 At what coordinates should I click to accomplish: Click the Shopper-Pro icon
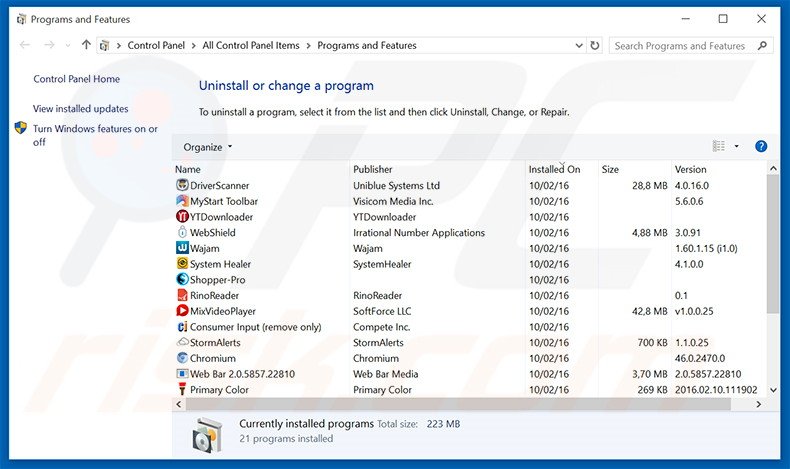[x=182, y=279]
